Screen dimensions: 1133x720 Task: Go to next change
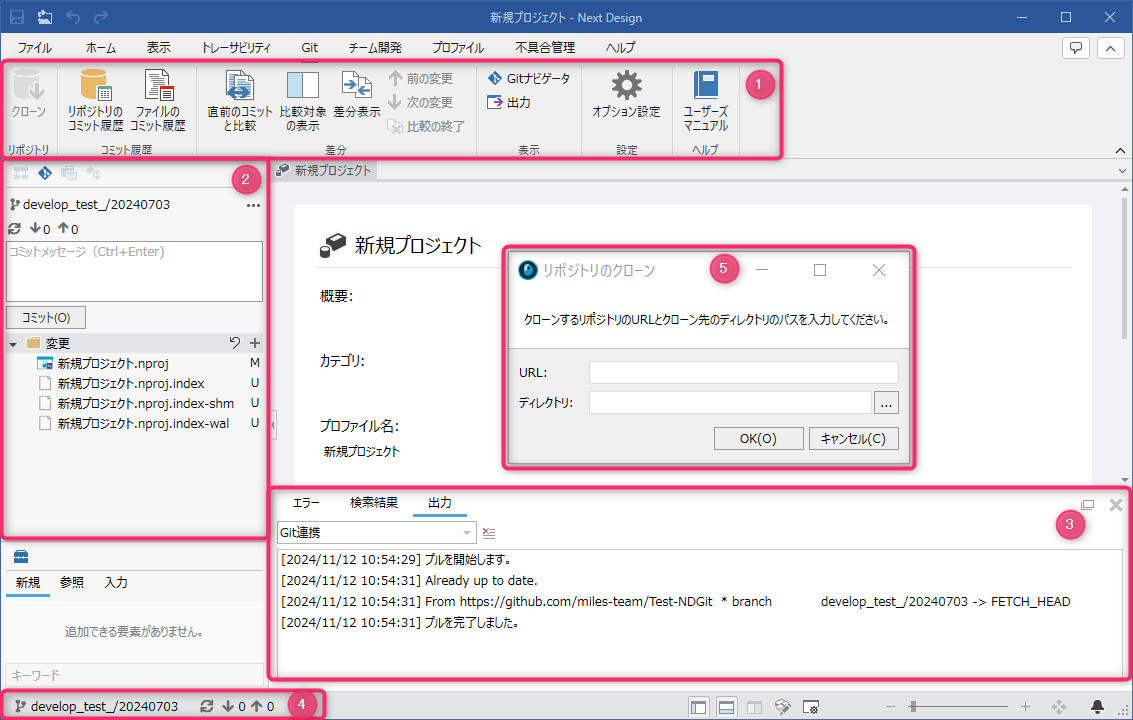(x=421, y=102)
